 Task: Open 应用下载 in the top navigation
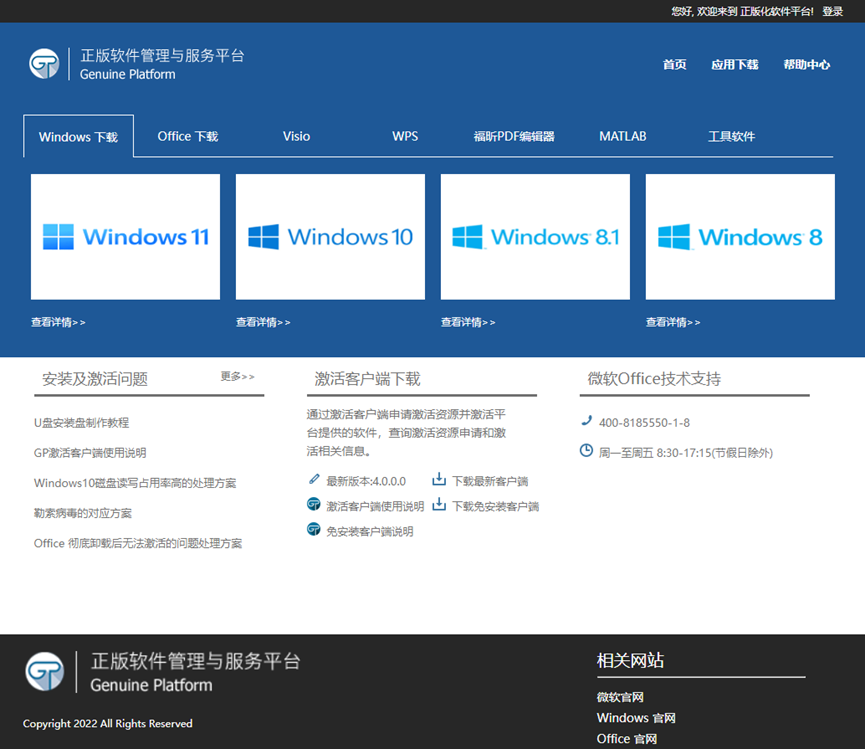[734, 64]
